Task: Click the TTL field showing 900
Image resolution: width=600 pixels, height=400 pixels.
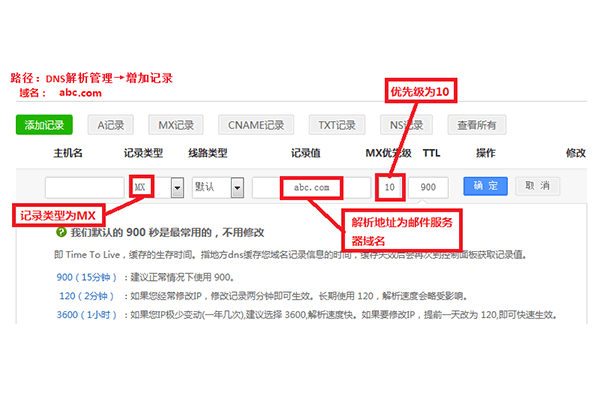Action: click(430, 187)
